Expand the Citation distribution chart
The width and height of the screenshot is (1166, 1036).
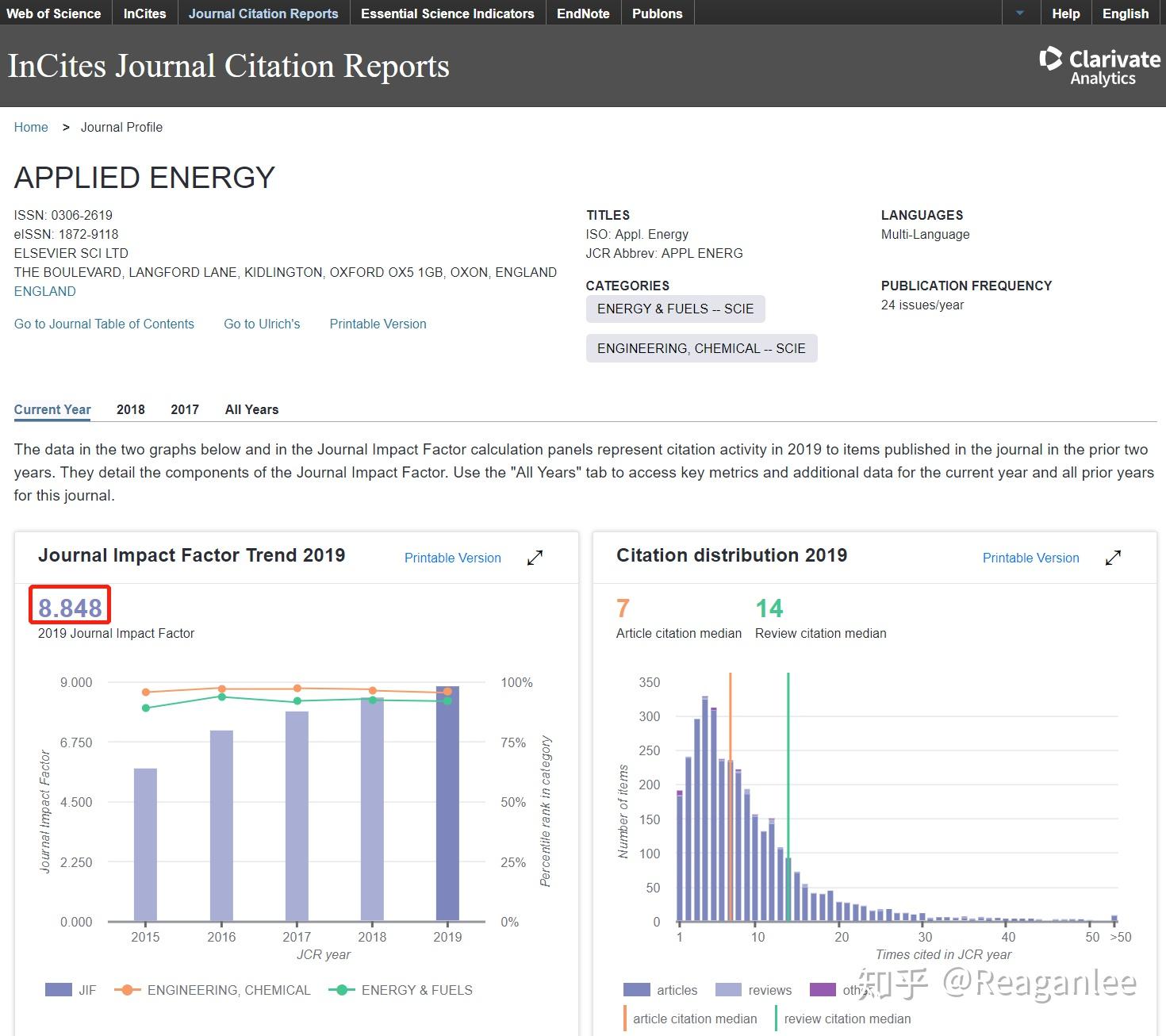(1113, 558)
